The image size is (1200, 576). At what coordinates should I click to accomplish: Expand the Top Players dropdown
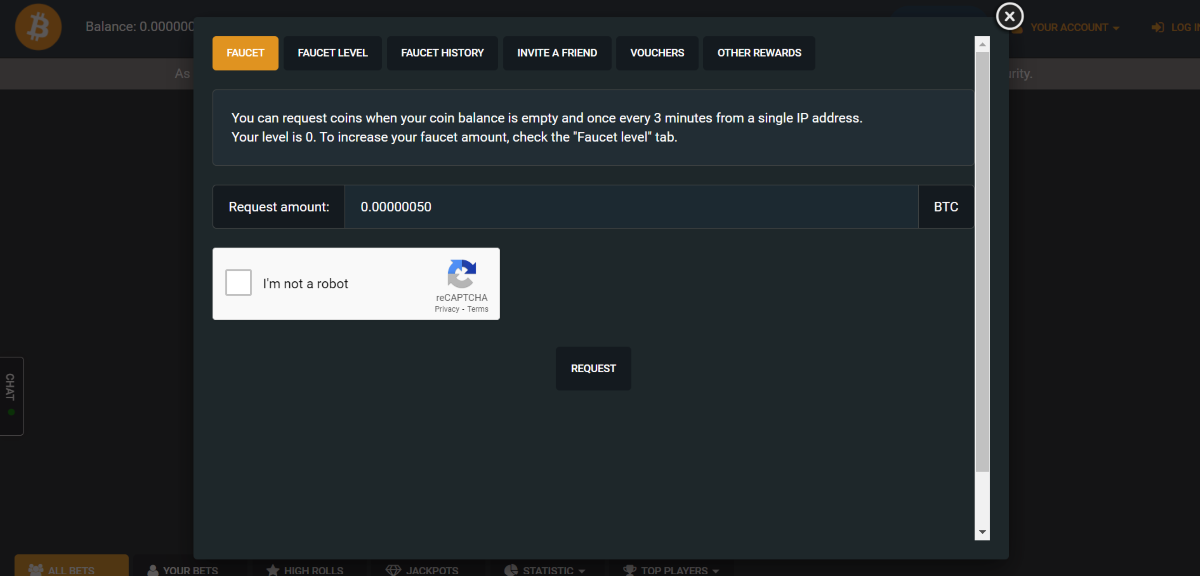click(x=670, y=570)
